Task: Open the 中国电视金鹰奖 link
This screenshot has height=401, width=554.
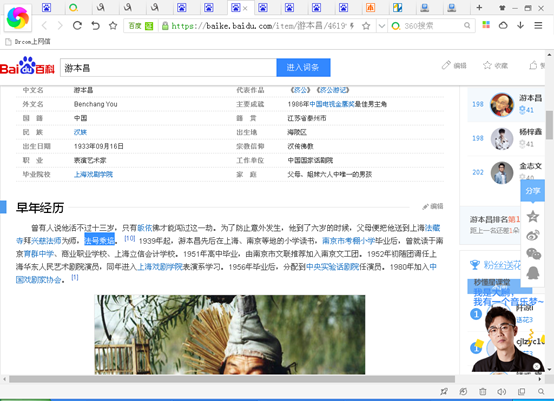Action: (332, 104)
